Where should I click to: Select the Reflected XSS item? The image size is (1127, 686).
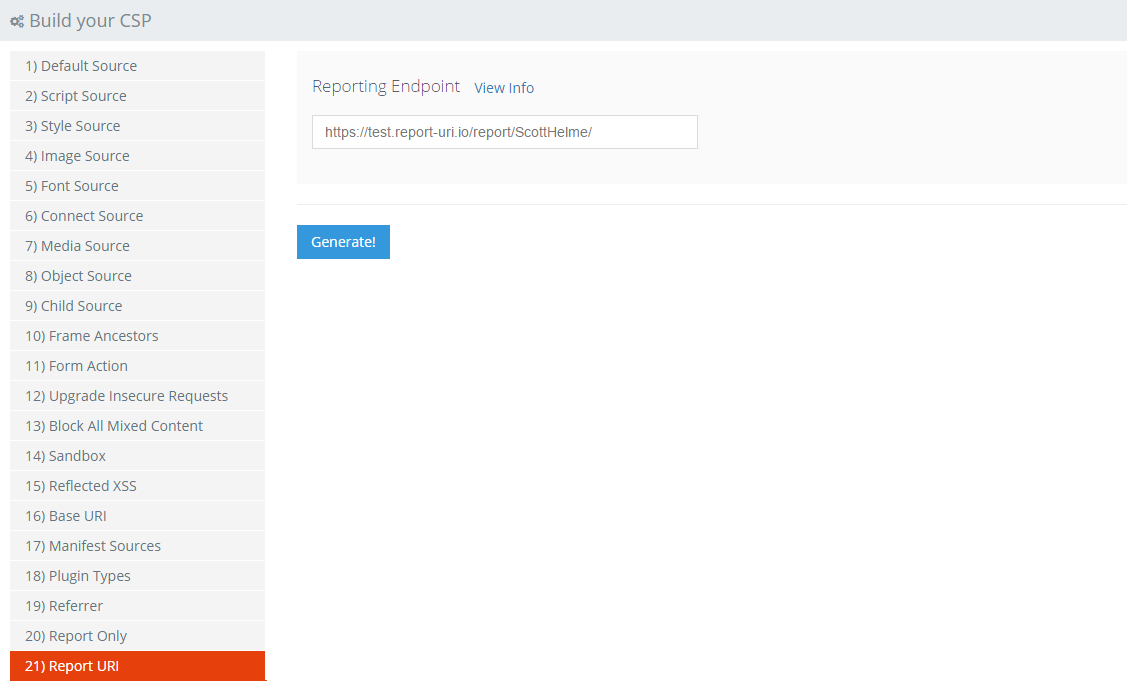[137, 486]
